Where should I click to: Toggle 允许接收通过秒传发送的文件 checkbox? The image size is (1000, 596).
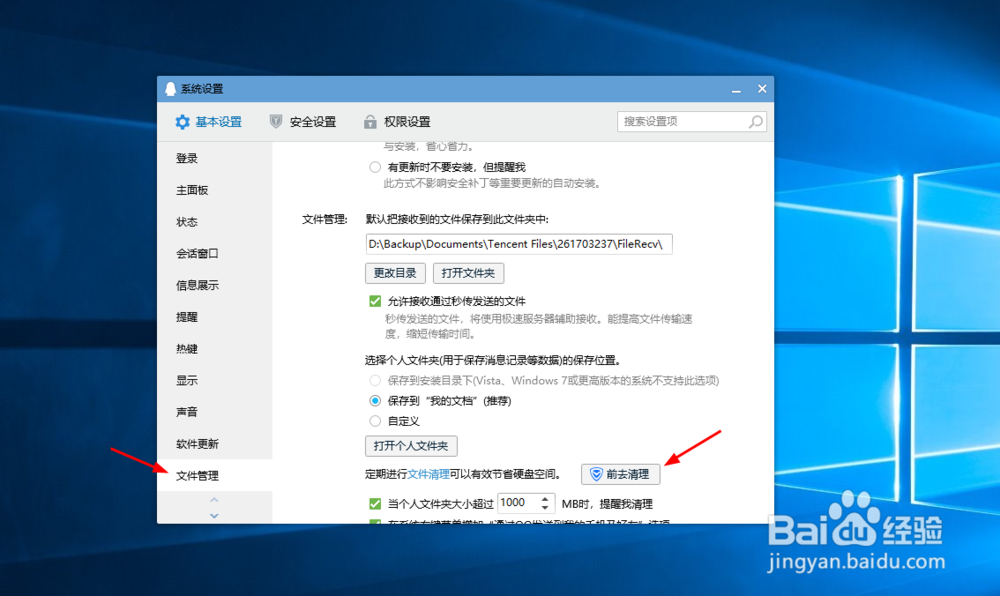[x=375, y=302]
